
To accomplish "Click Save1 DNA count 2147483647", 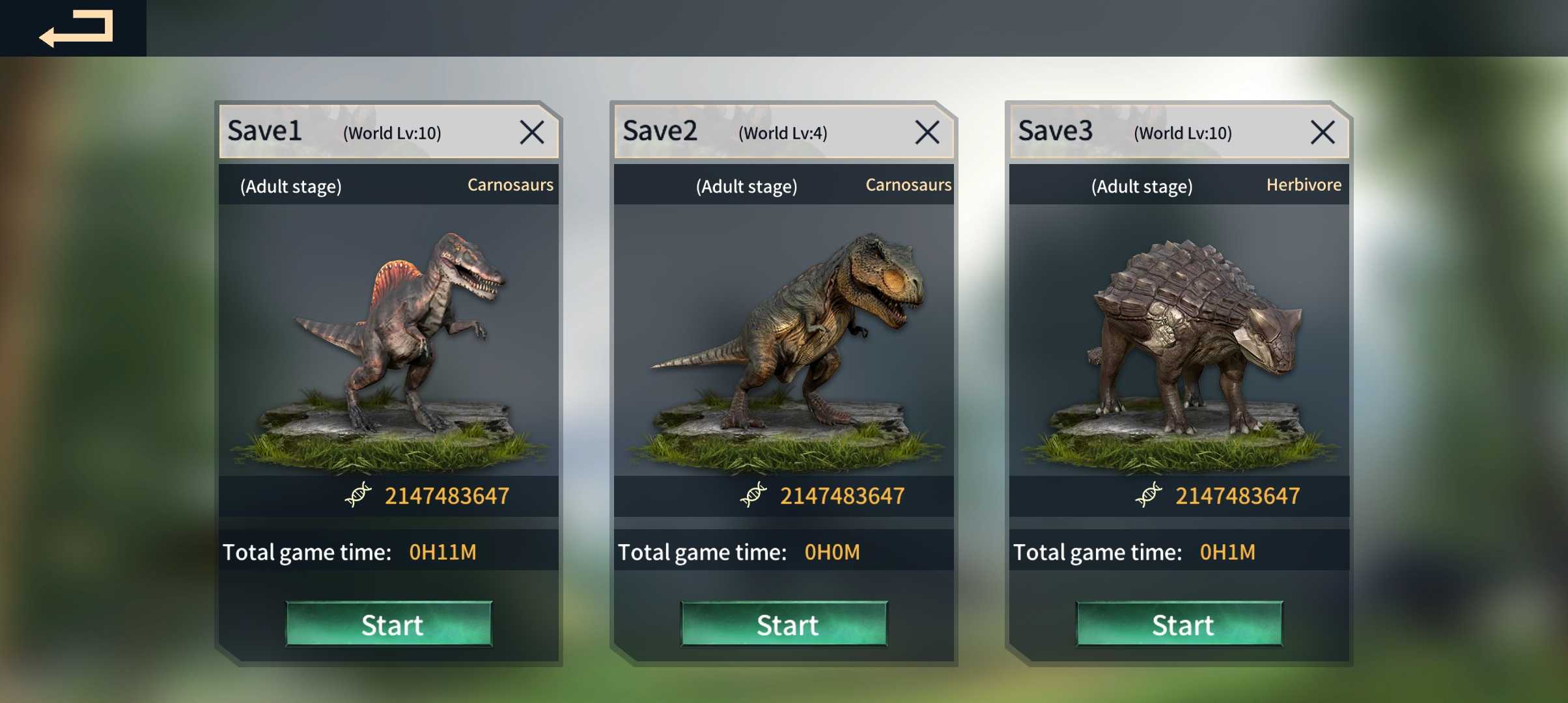I will (447, 496).
